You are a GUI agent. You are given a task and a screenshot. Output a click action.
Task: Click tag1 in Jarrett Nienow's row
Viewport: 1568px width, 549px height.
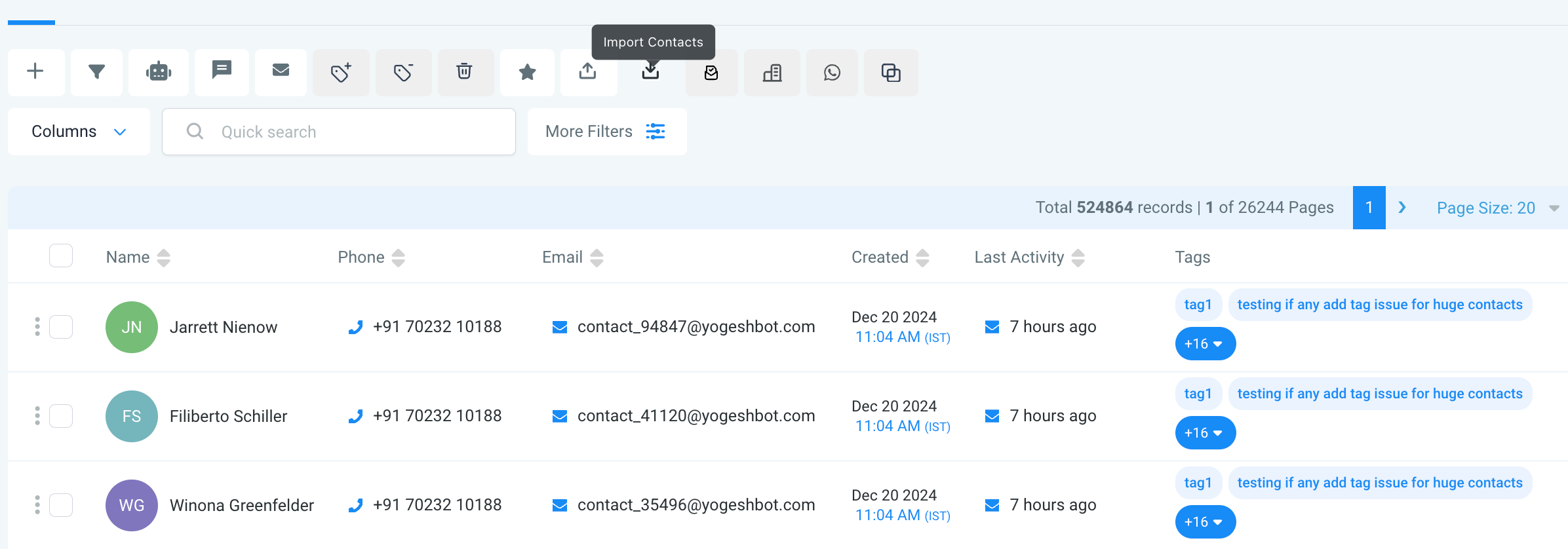tap(1198, 305)
